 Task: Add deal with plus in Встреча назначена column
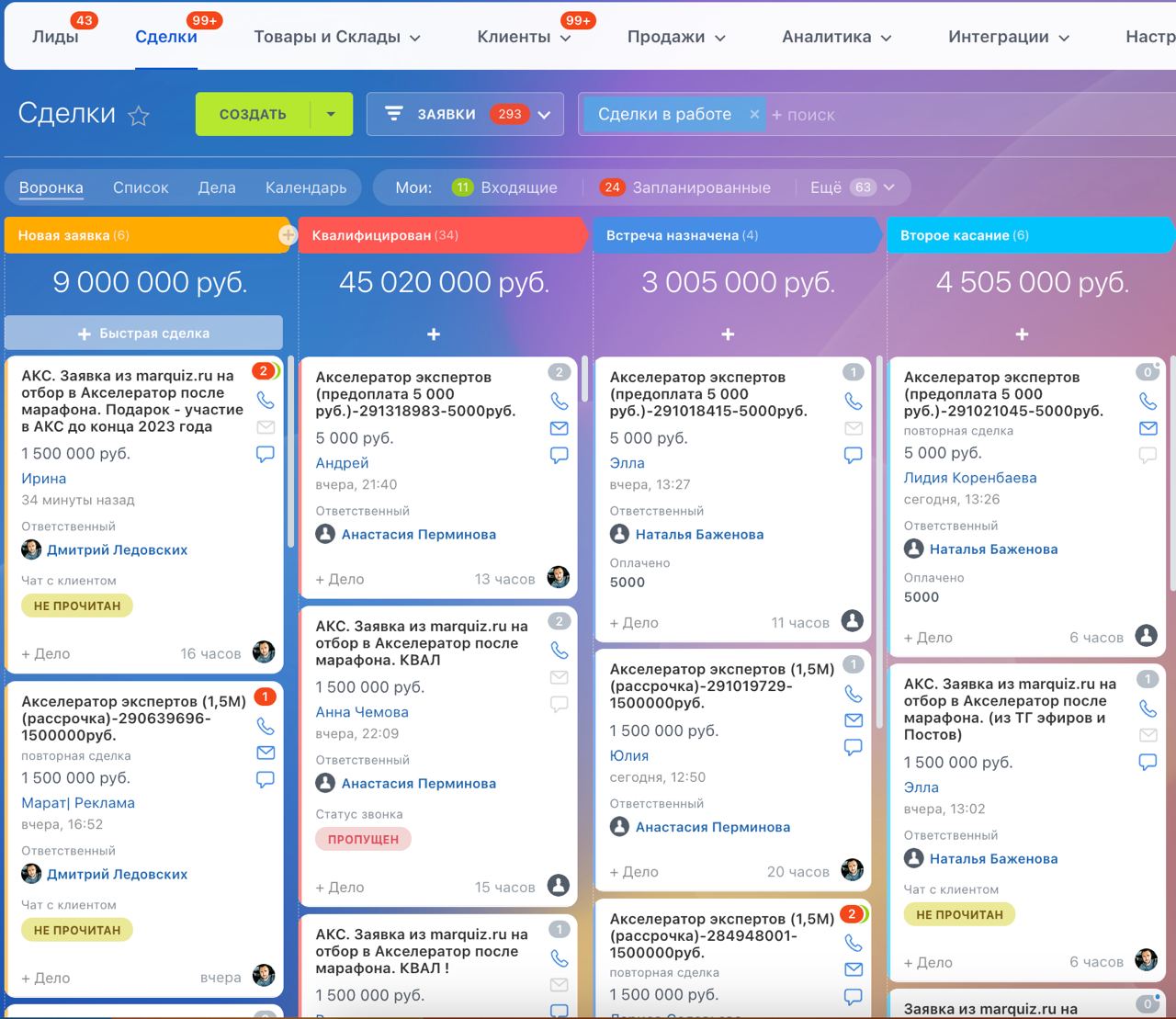pyautogui.click(x=728, y=334)
